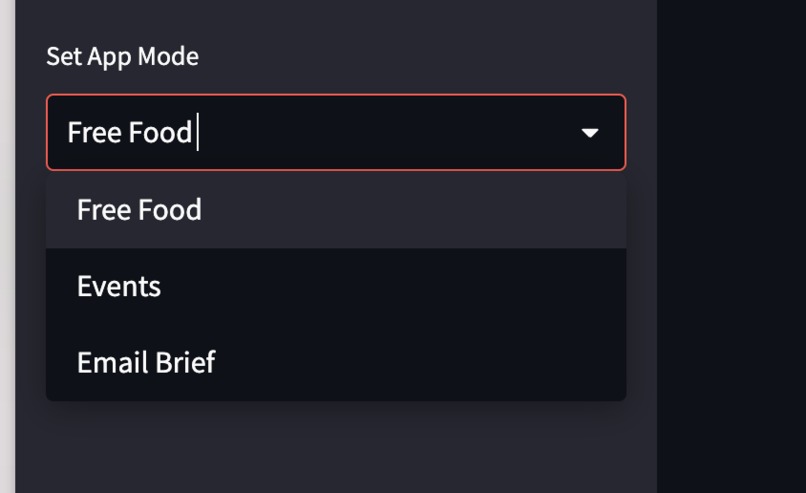Click the light gray sidebar edge strip
This screenshot has width=806, height=493.
[x=7, y=247]
